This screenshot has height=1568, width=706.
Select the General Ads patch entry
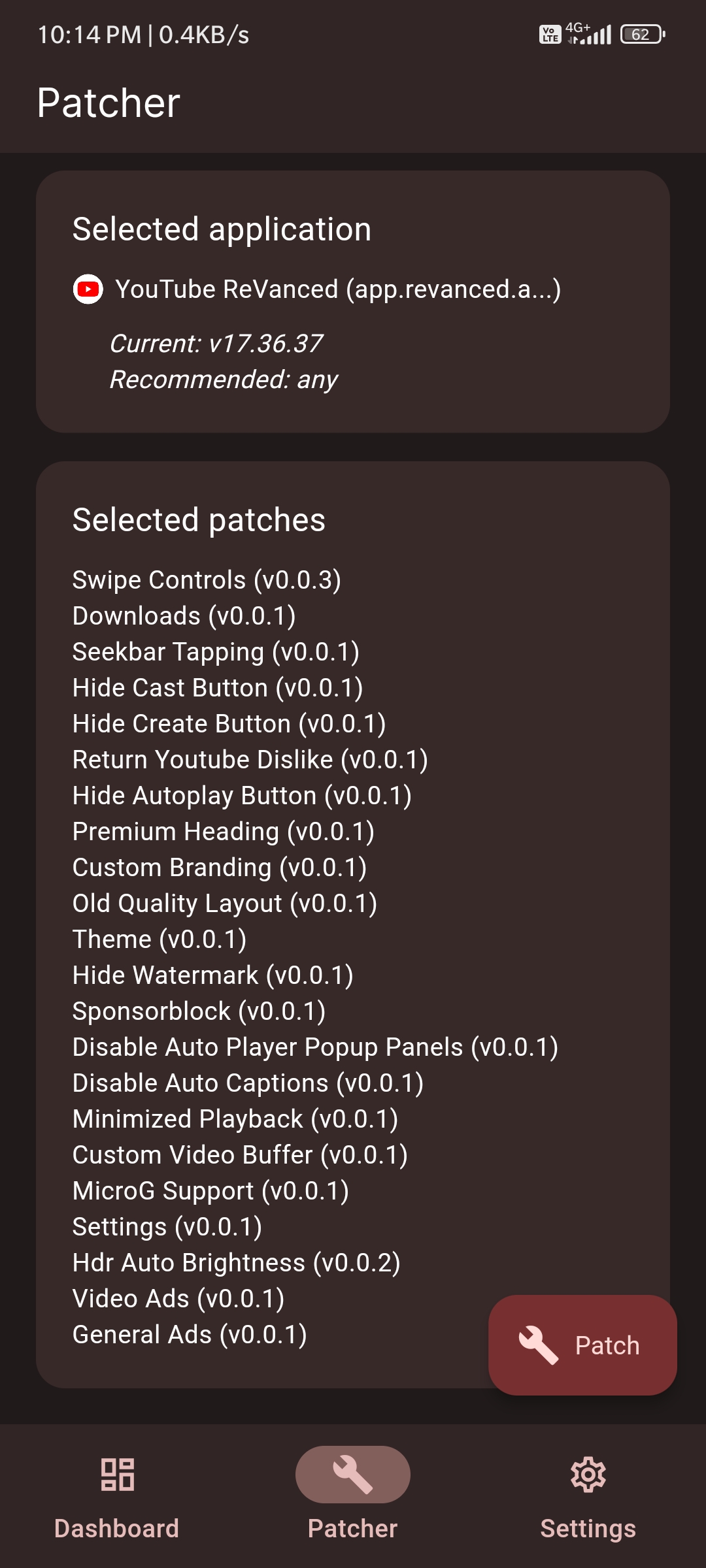click(x=190, y=1334)
